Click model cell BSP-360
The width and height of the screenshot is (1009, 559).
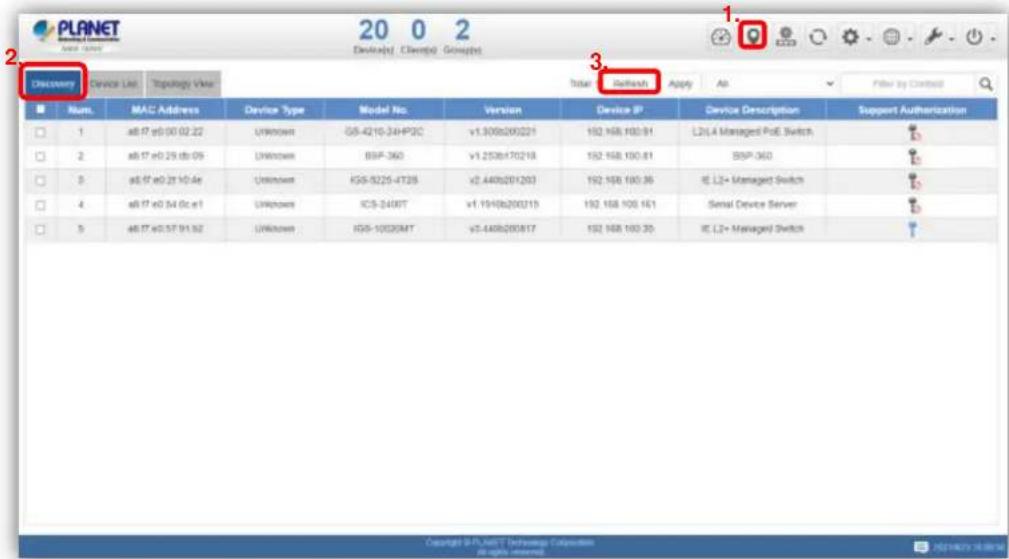tap(384, 156)
